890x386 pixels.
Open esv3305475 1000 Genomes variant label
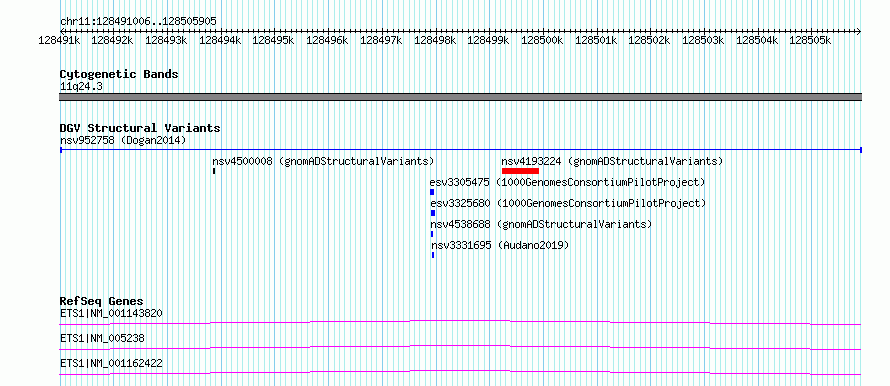(x=568, y=182)
